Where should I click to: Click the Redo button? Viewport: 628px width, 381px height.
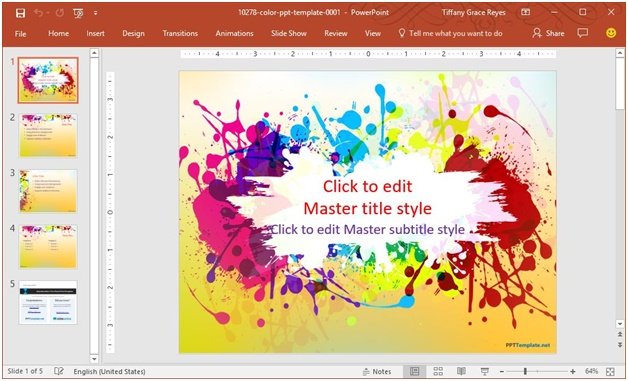pos(60,13)
